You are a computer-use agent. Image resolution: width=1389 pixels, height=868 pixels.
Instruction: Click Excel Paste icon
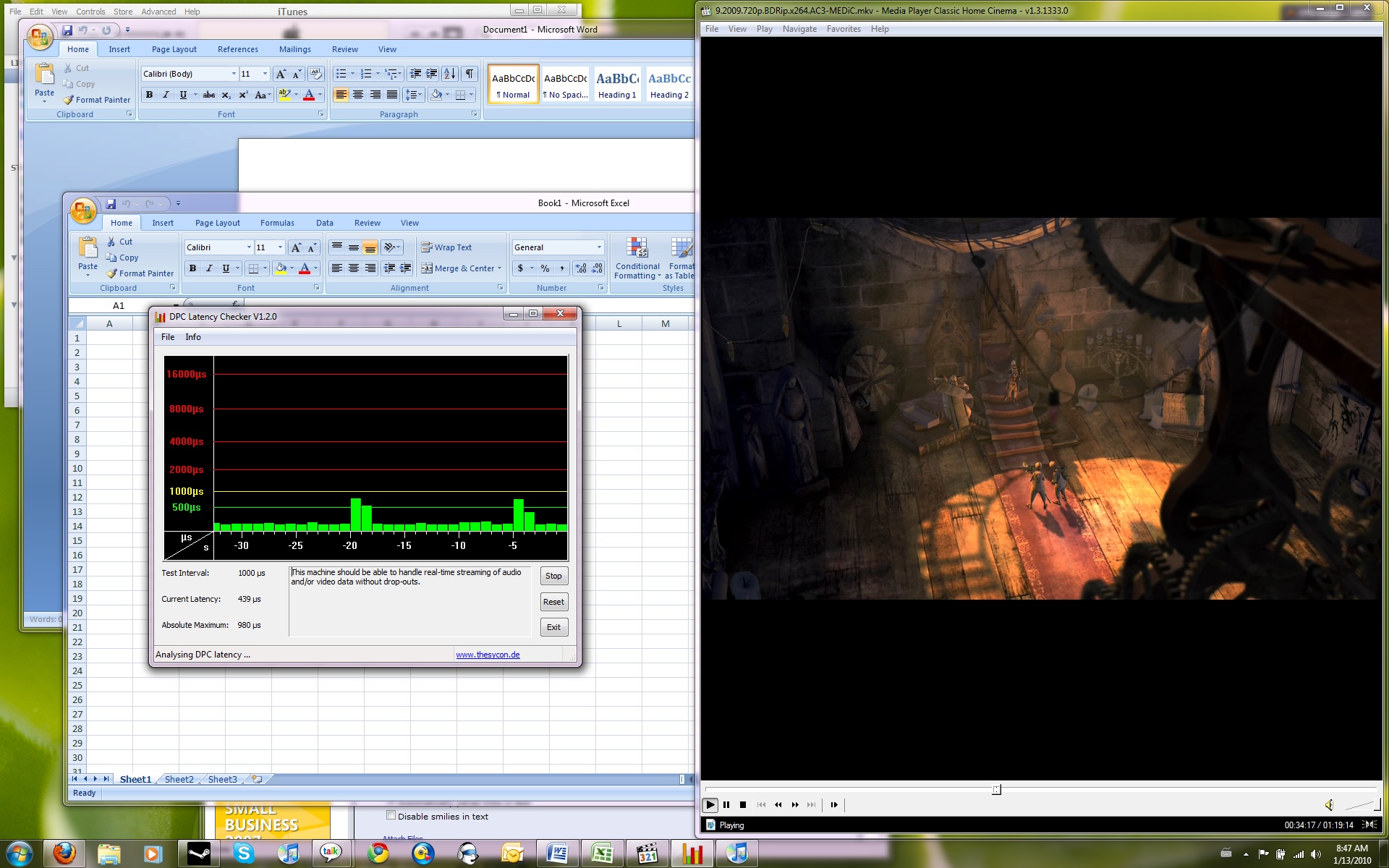click(x=88, y=248)
